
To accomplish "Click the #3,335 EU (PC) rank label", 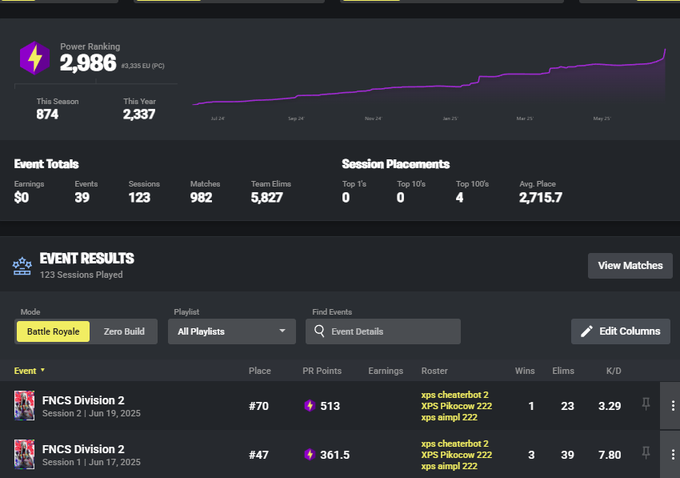I will [x=143, y=66].
